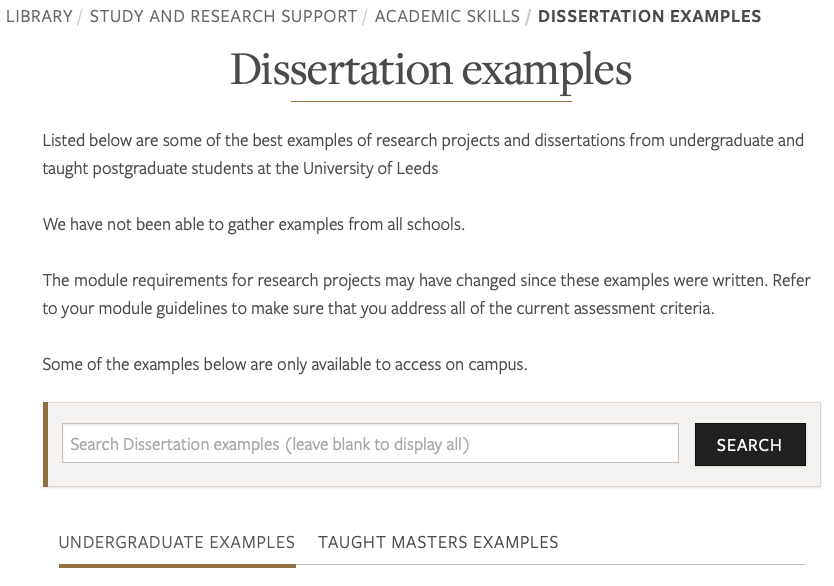Open the Taught Masters Examples tab
Viewport: 834px width, 586px height.
[438, 542]
